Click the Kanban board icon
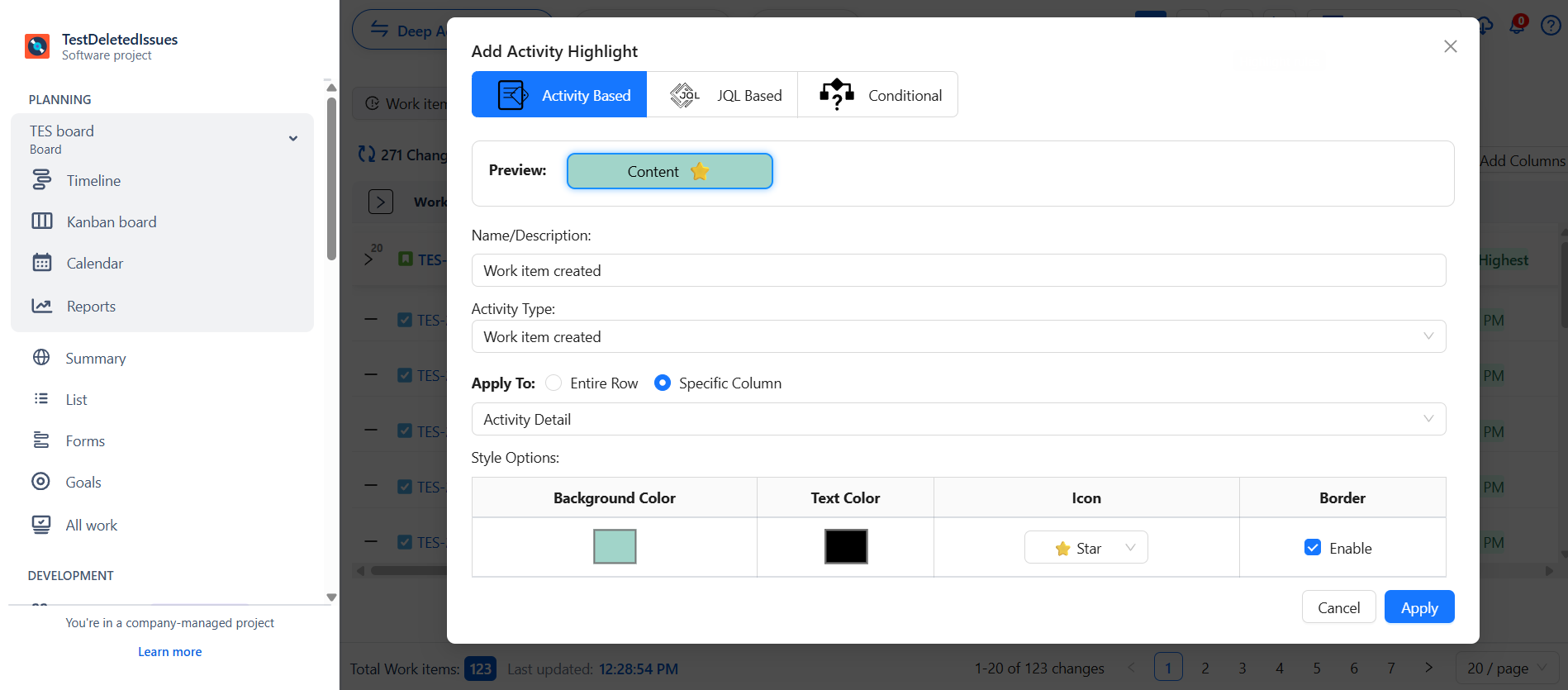Viewport: 1568px width, 690px height. click(41, 221)
